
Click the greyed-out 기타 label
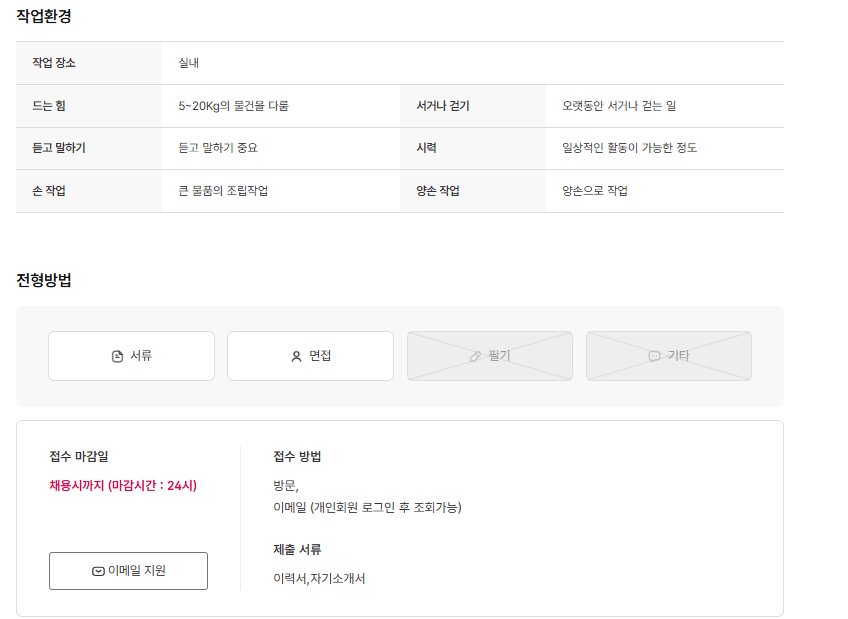[x=678, y=356]
